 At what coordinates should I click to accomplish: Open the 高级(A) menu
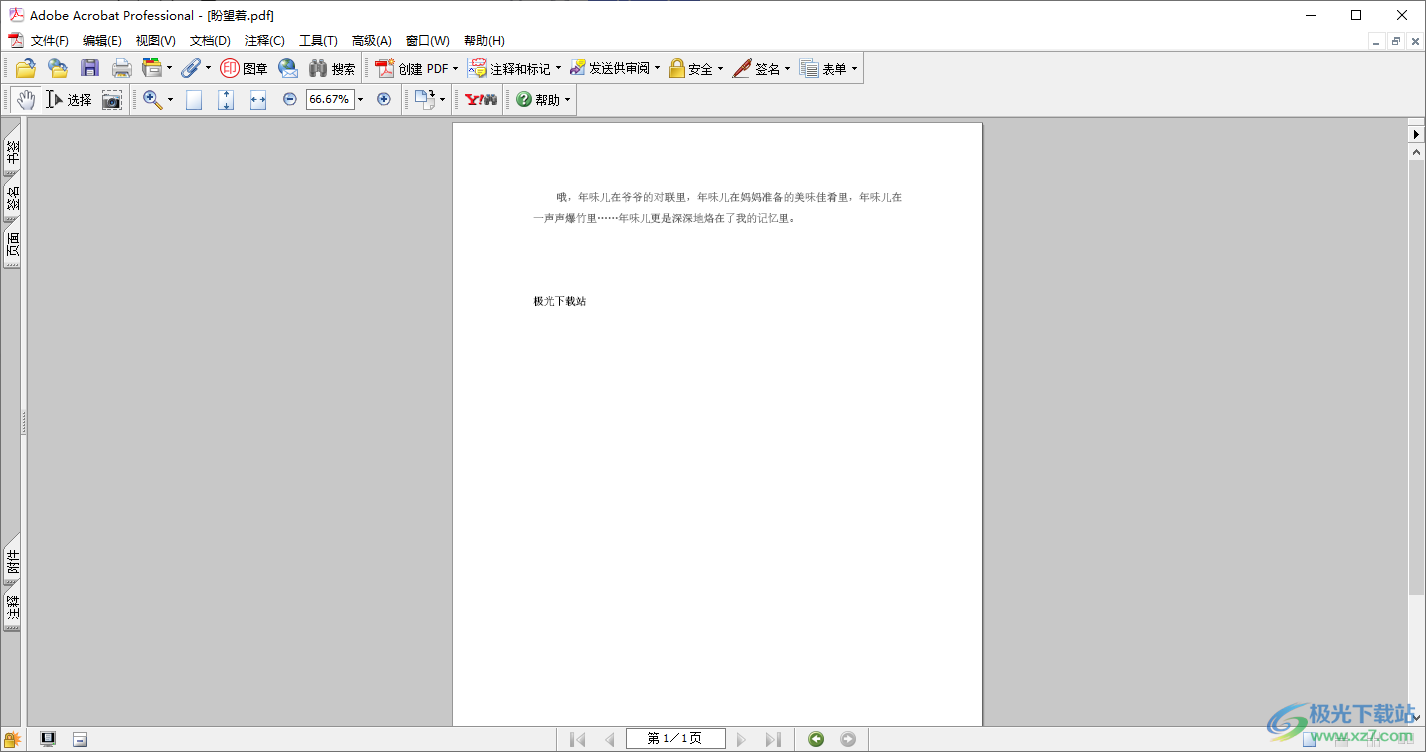pyautogui.click(x=371, y=41)
